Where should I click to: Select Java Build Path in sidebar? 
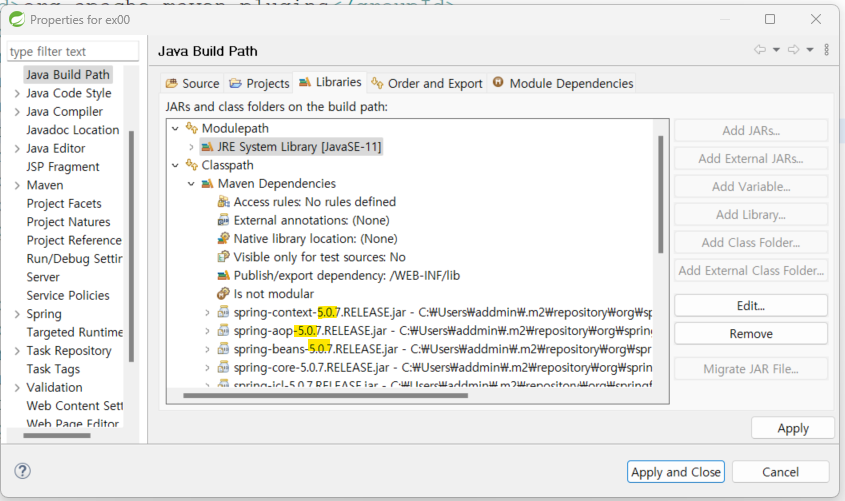coord(68,74)
